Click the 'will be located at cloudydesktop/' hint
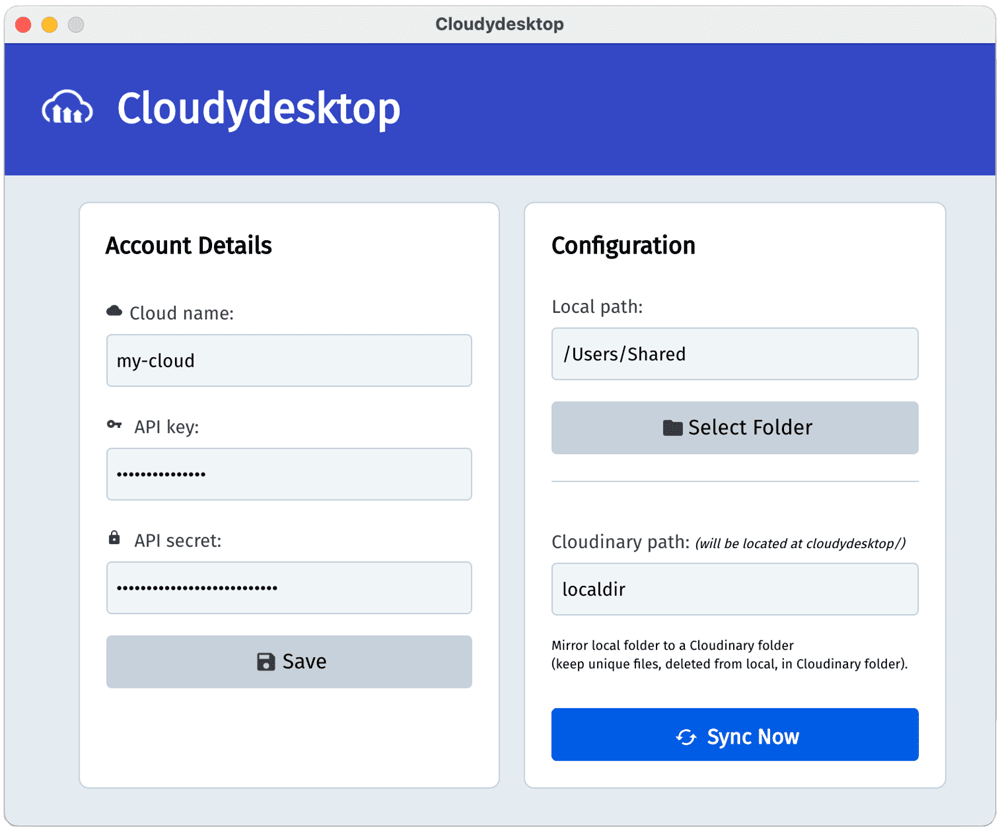The height and width of the screenshot is (833, 1000). (x=800, y=543)
